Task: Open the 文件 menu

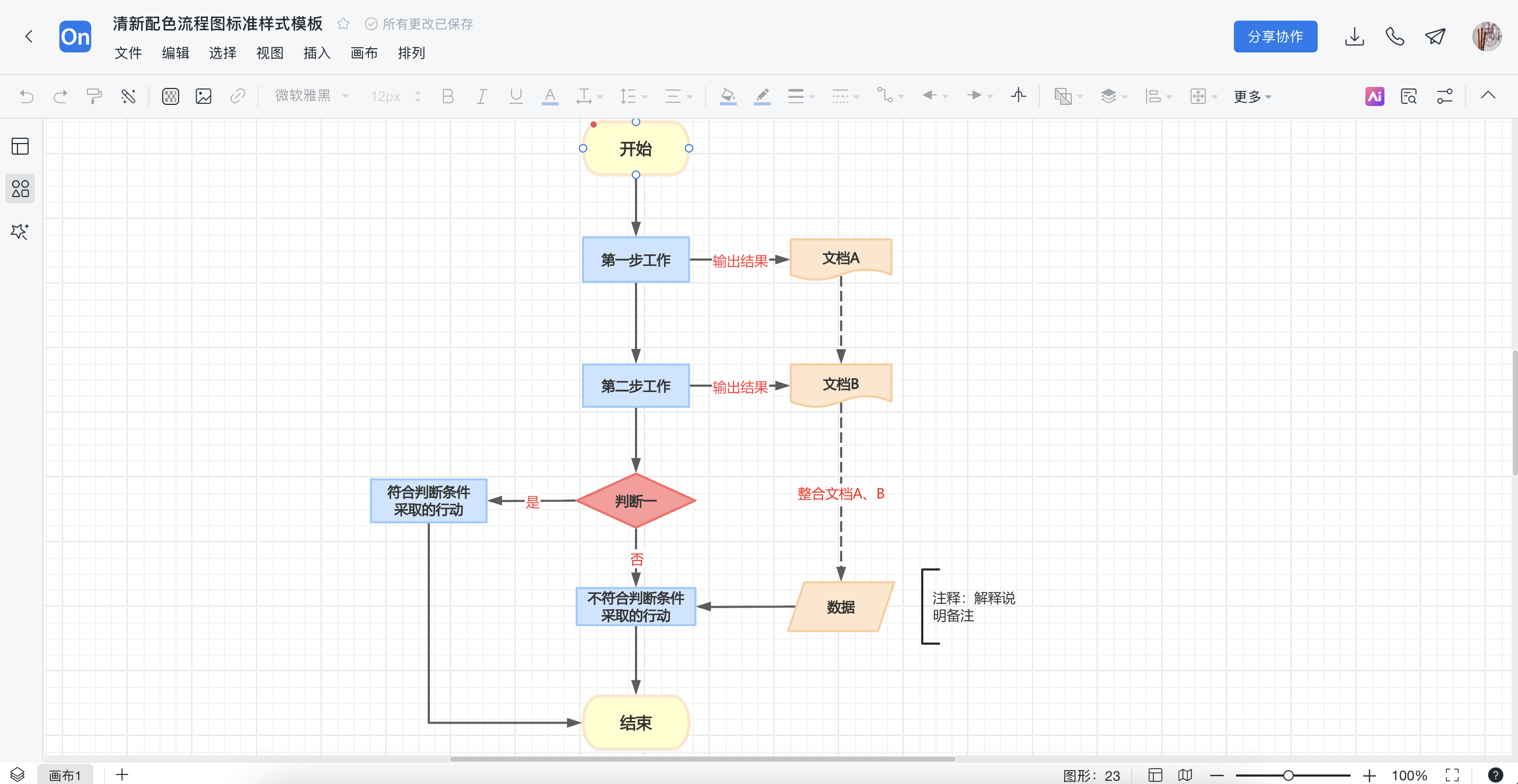Action: point(128,53)
